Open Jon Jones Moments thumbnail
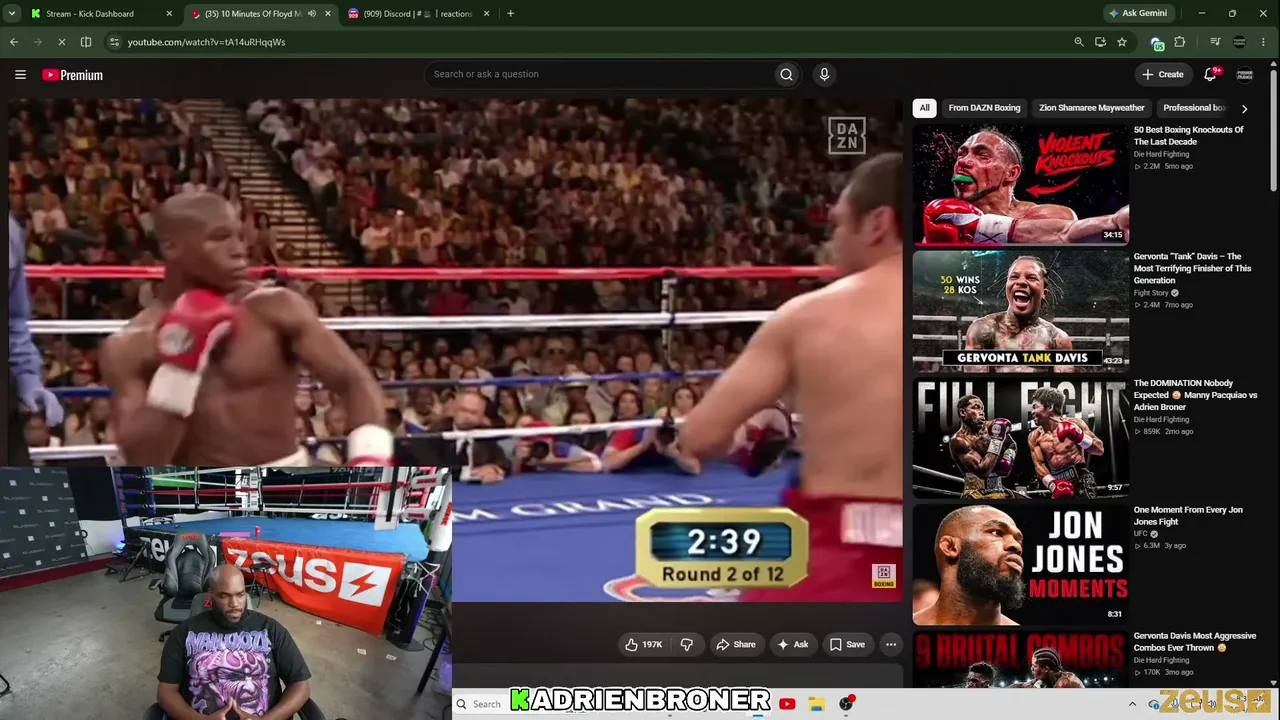 1020,564
